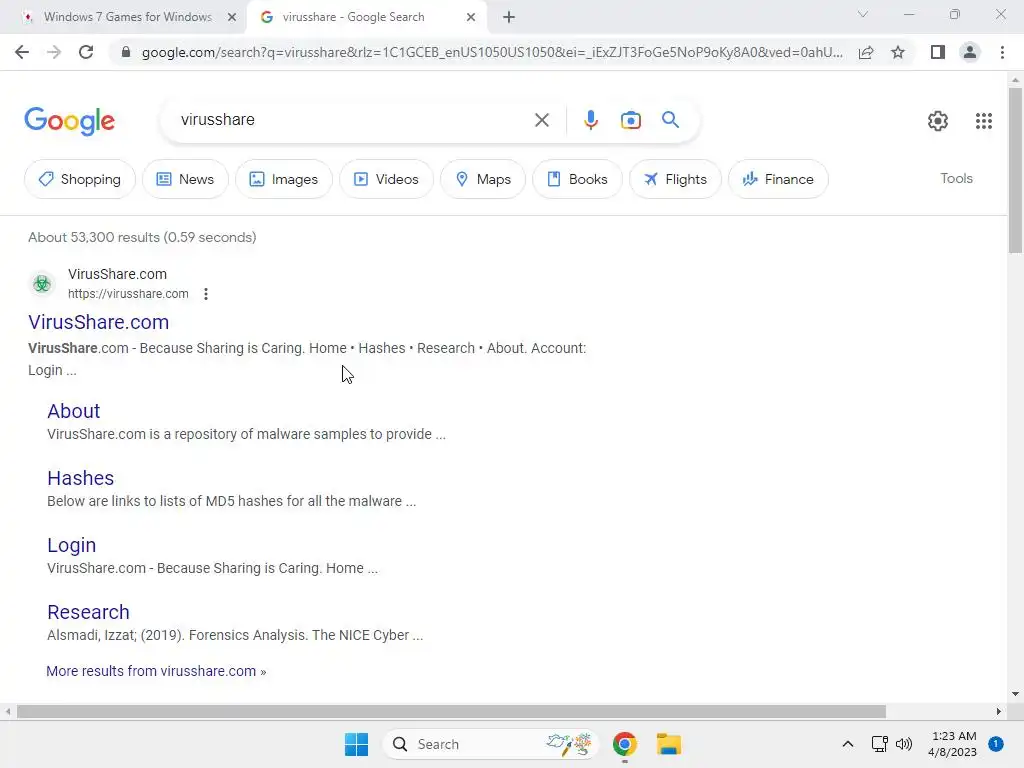
Task: Open tab search dropdown chevron
Action: tap(863, 14)
